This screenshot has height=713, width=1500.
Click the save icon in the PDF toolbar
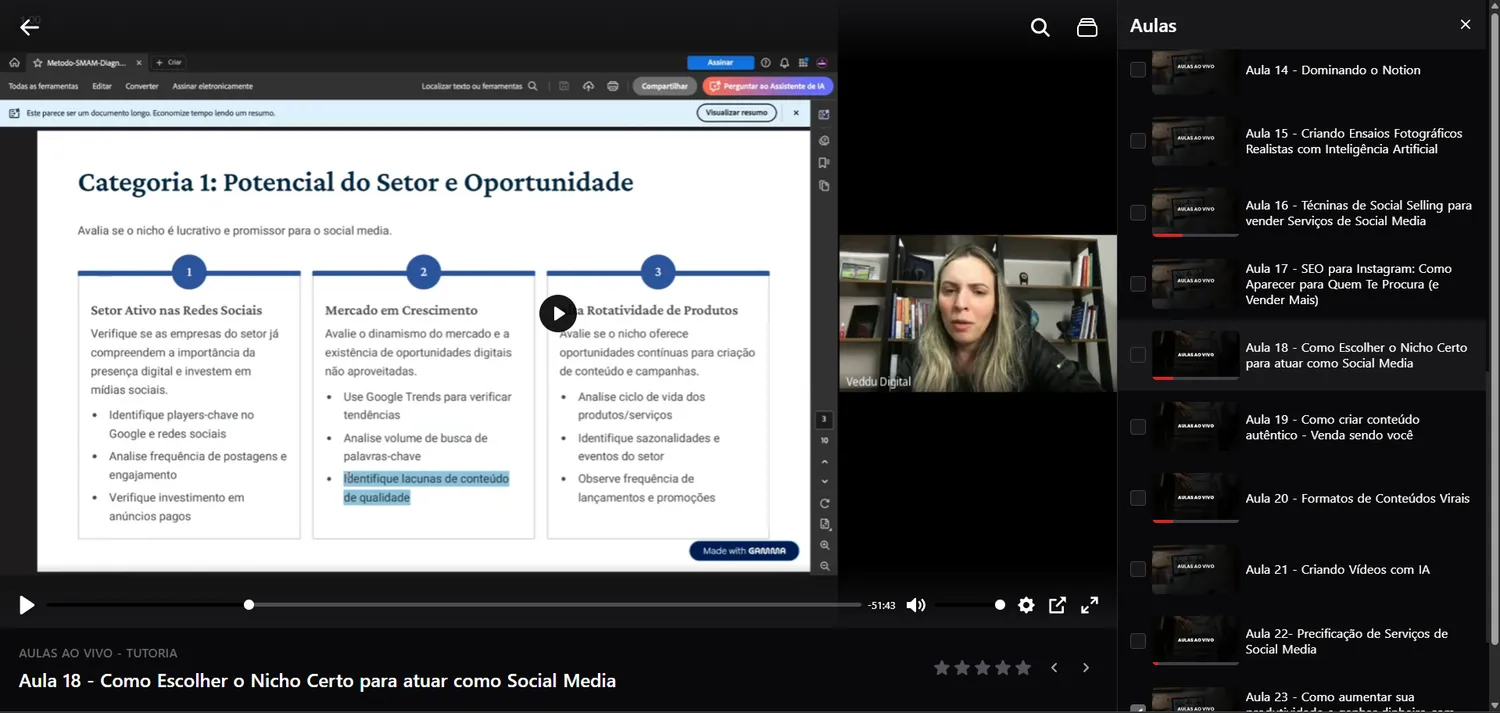(x=564, y=86)
